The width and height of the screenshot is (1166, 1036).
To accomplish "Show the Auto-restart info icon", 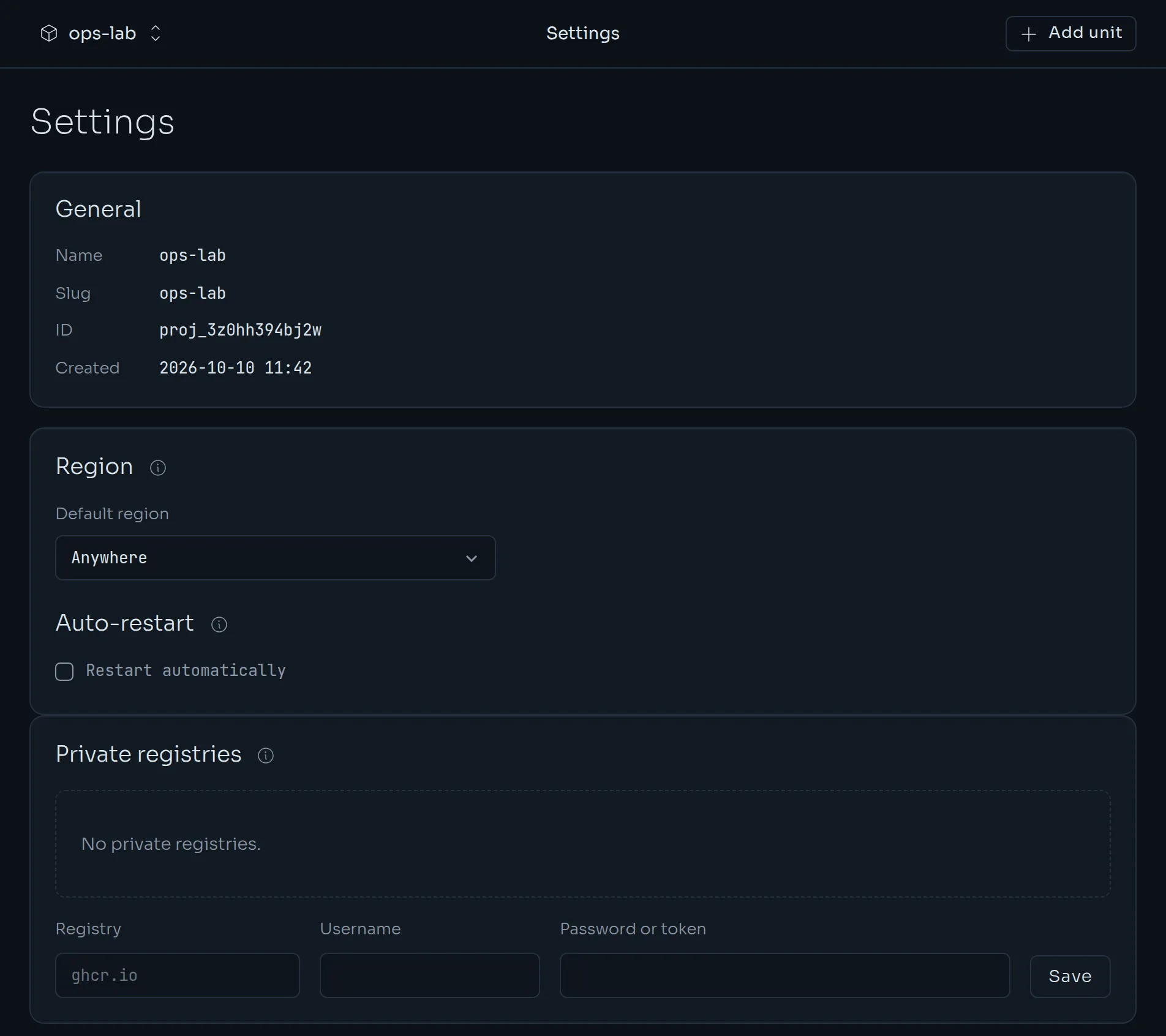I will click(219, 625).
